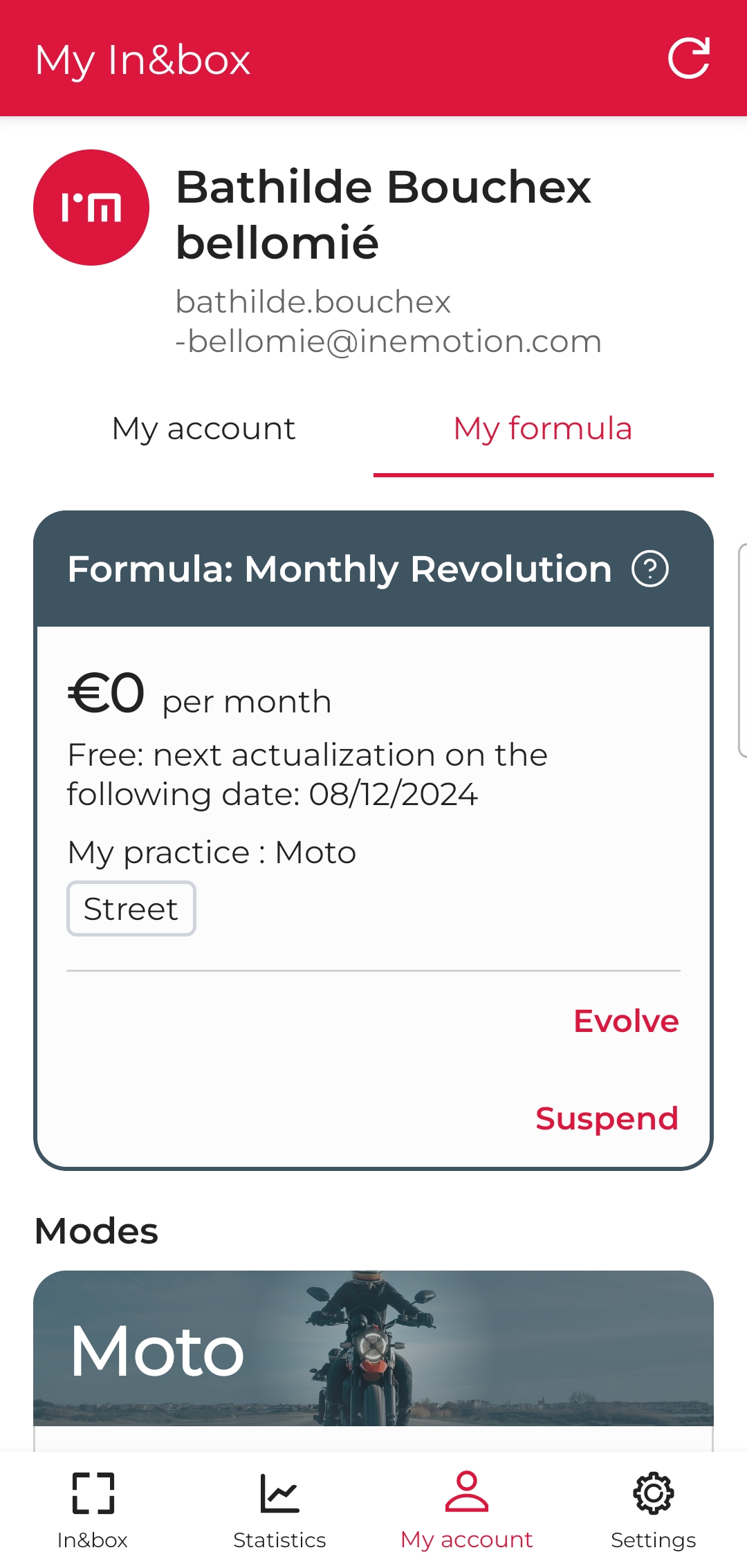This screenshot has height=1568, width=747.
Task: Tap the refresh icon in header
Action: point(689,58)
